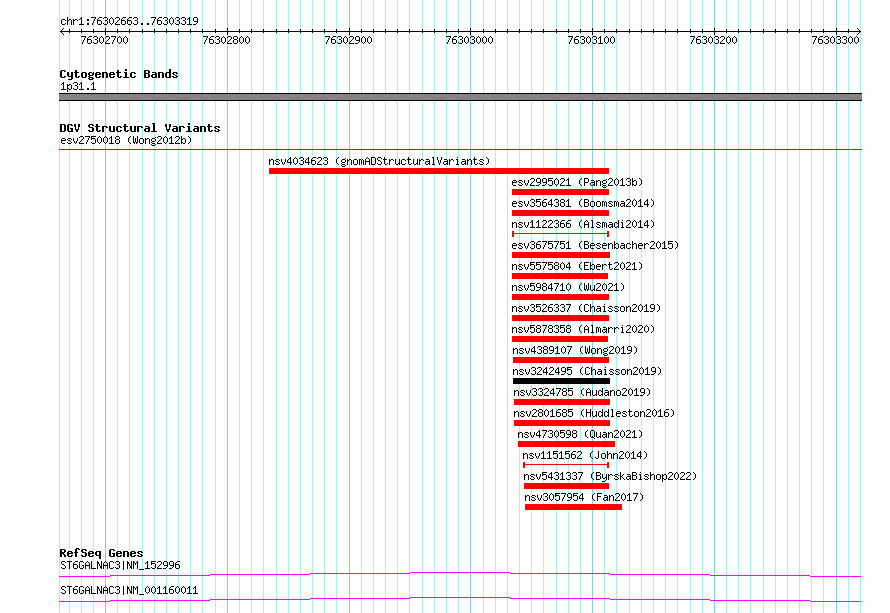Click the nsv1151562 (John2014) label
The image size is (890, 613).
tap(585, 455)
